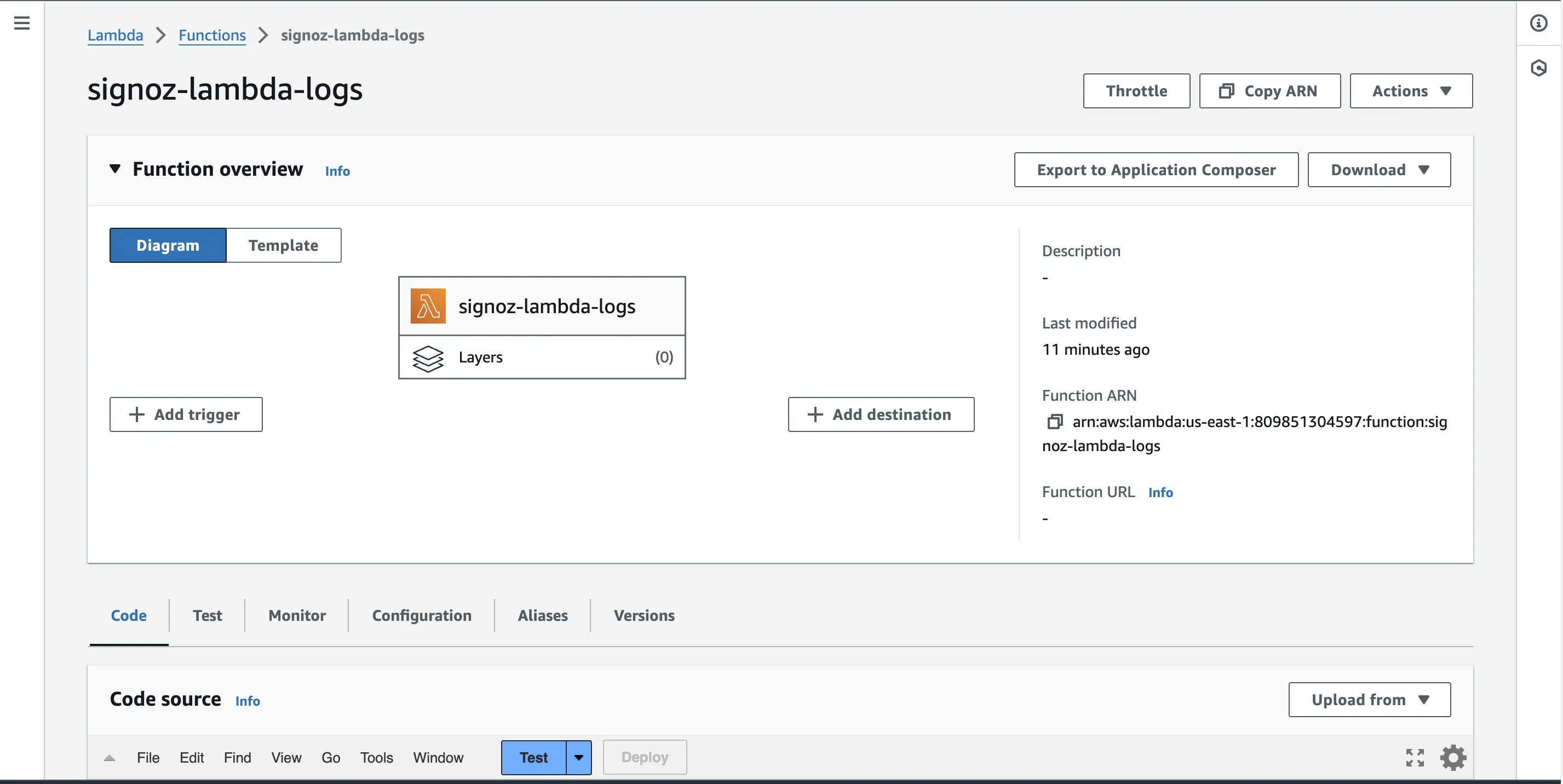The image size is (1563, 784).
Task: Switch to Template view
Action: point(283,246)
